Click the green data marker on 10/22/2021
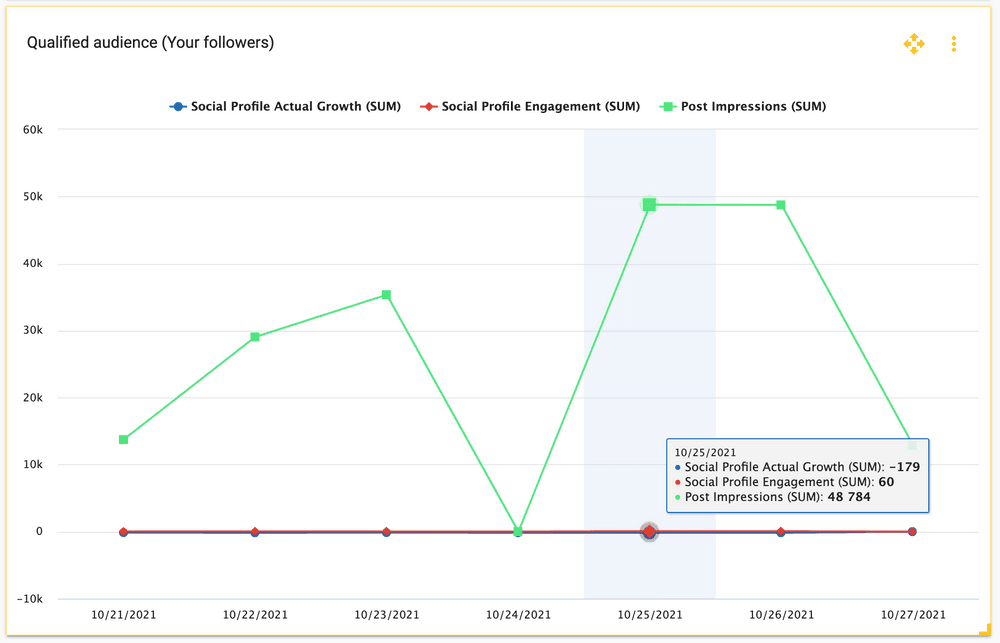Image resolution: width=1000 pixels, height=643 pixels. tap(255, 337)
